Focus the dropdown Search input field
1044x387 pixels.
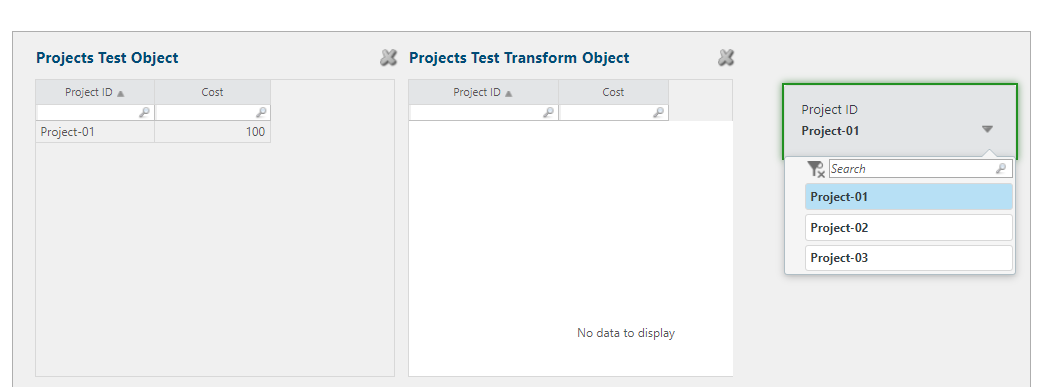pos(921,169)
